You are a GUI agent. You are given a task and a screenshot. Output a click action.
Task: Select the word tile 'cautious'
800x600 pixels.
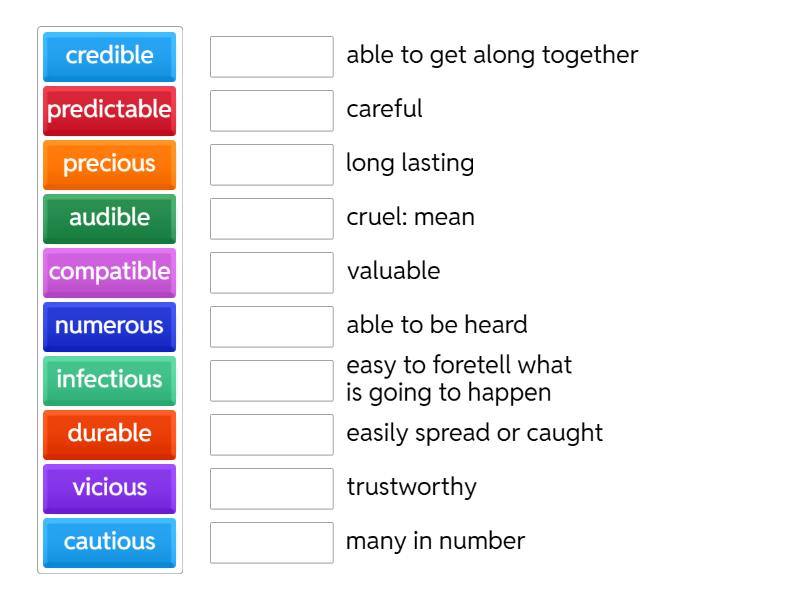pyautogui.click(x=108, y=543)
